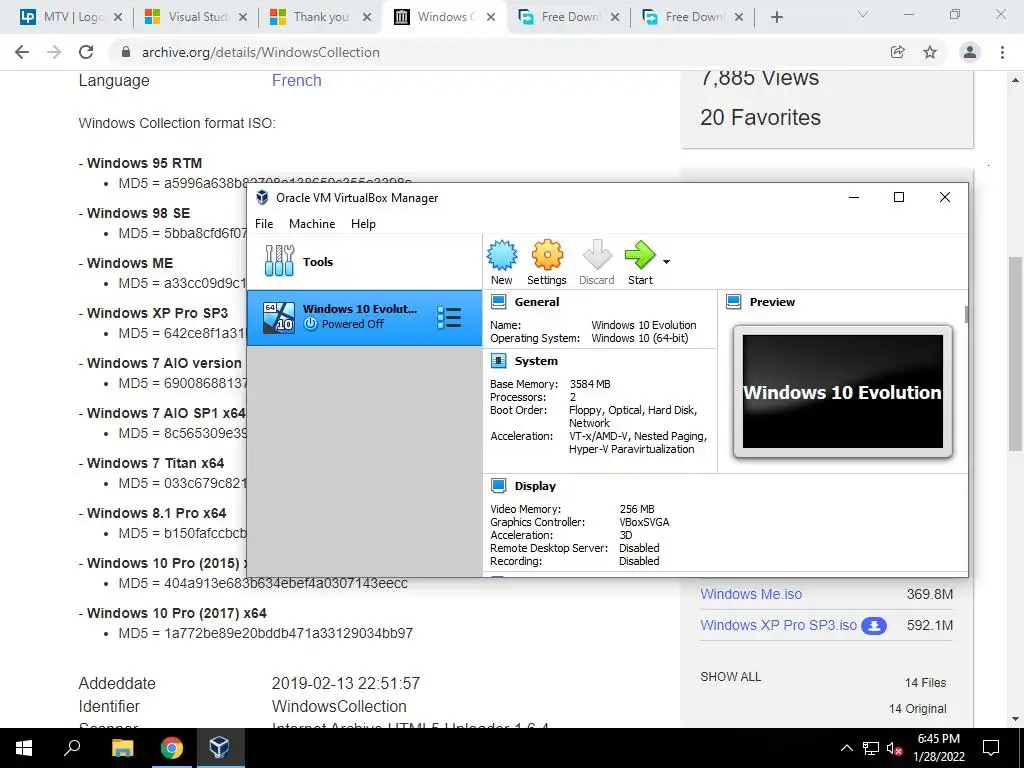Open the Windows XP Pro SP3.iso link
Viewport: 1024px width, 768px height.
click(x=778, y=625)
